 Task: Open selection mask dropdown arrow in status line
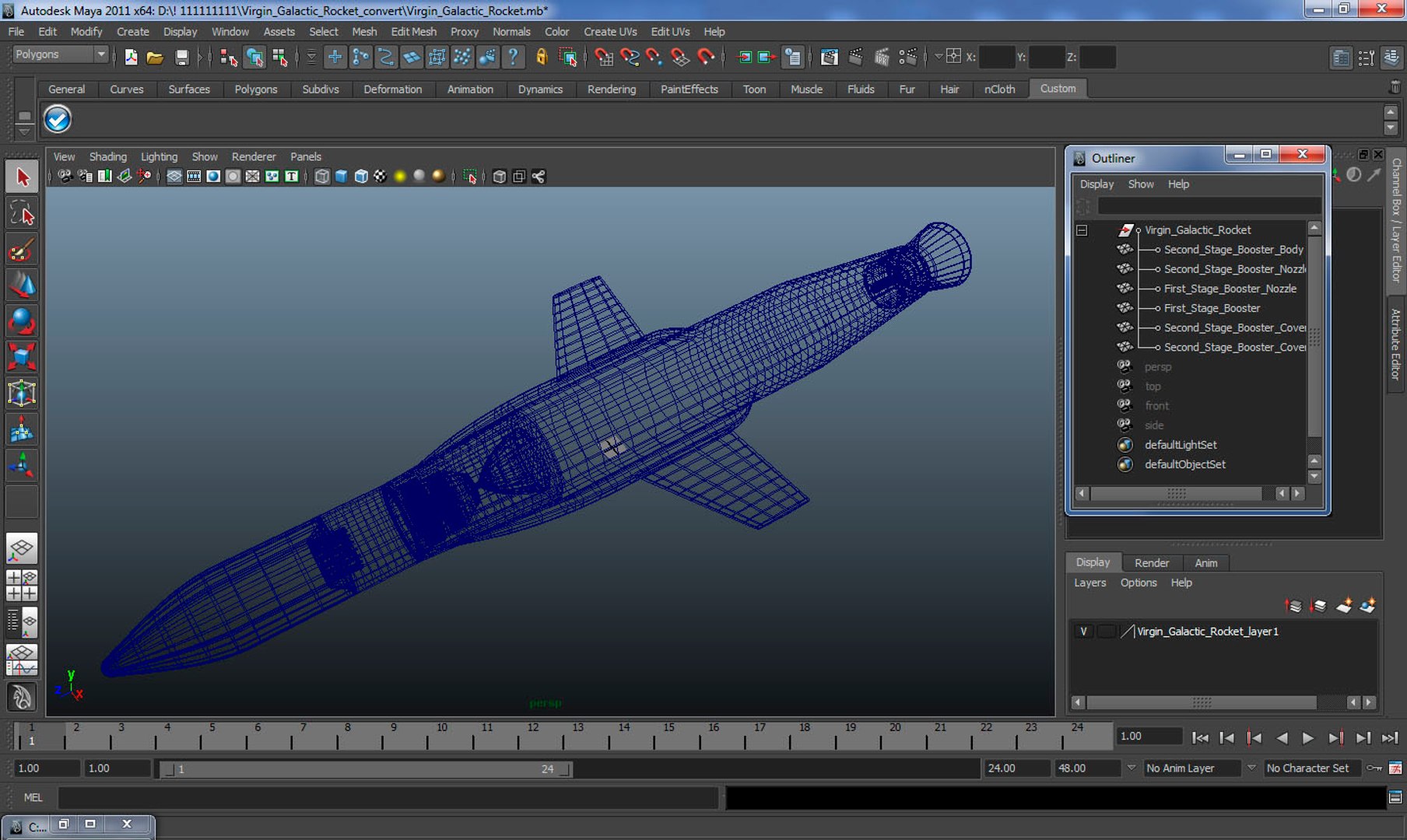pyautogui.click(x=311, y=57)
